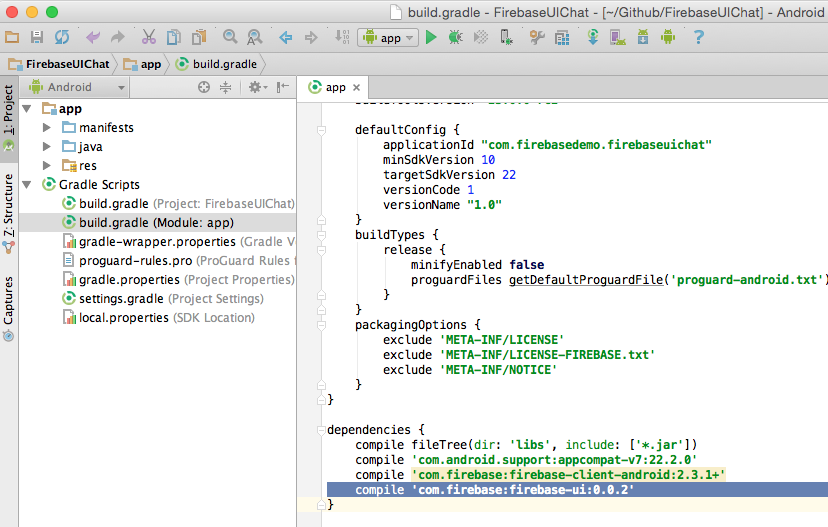Run the app with the green play button
This screenshot has height=527, width=828.
431,37
